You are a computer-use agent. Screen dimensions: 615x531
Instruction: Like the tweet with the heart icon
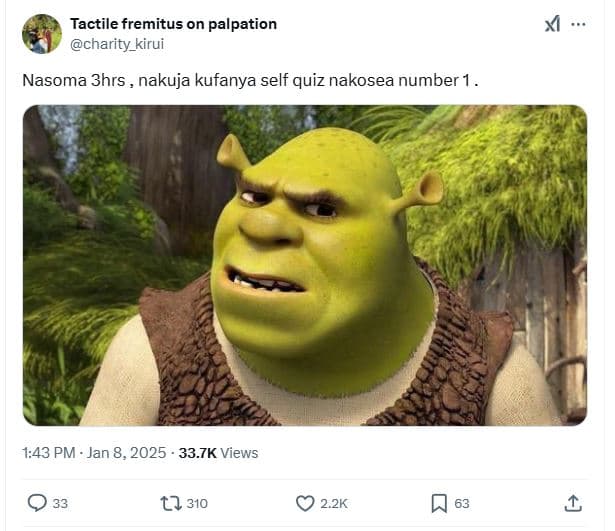(x=305, y=503)
